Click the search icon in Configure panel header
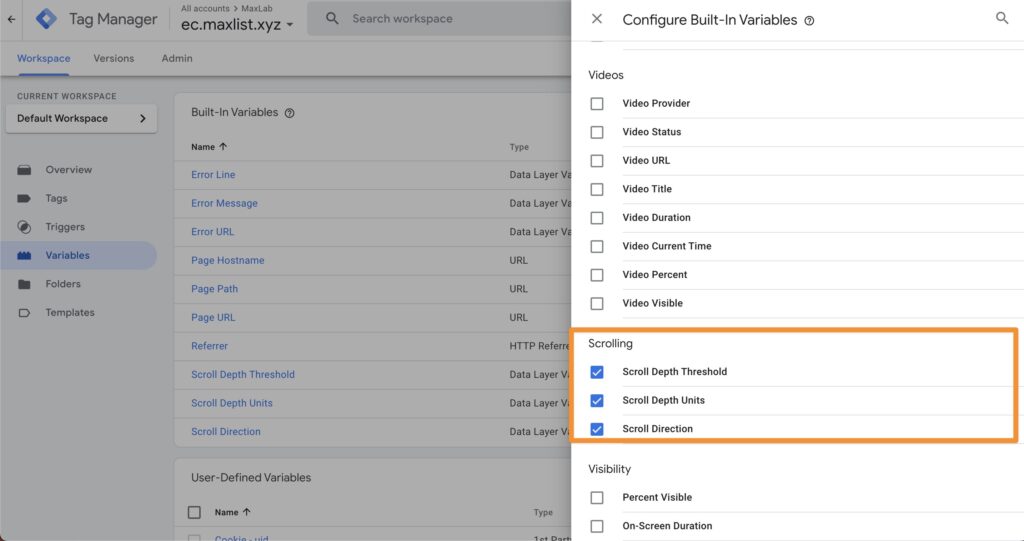Screen dimensions: 1024x541 (1002, 18)
